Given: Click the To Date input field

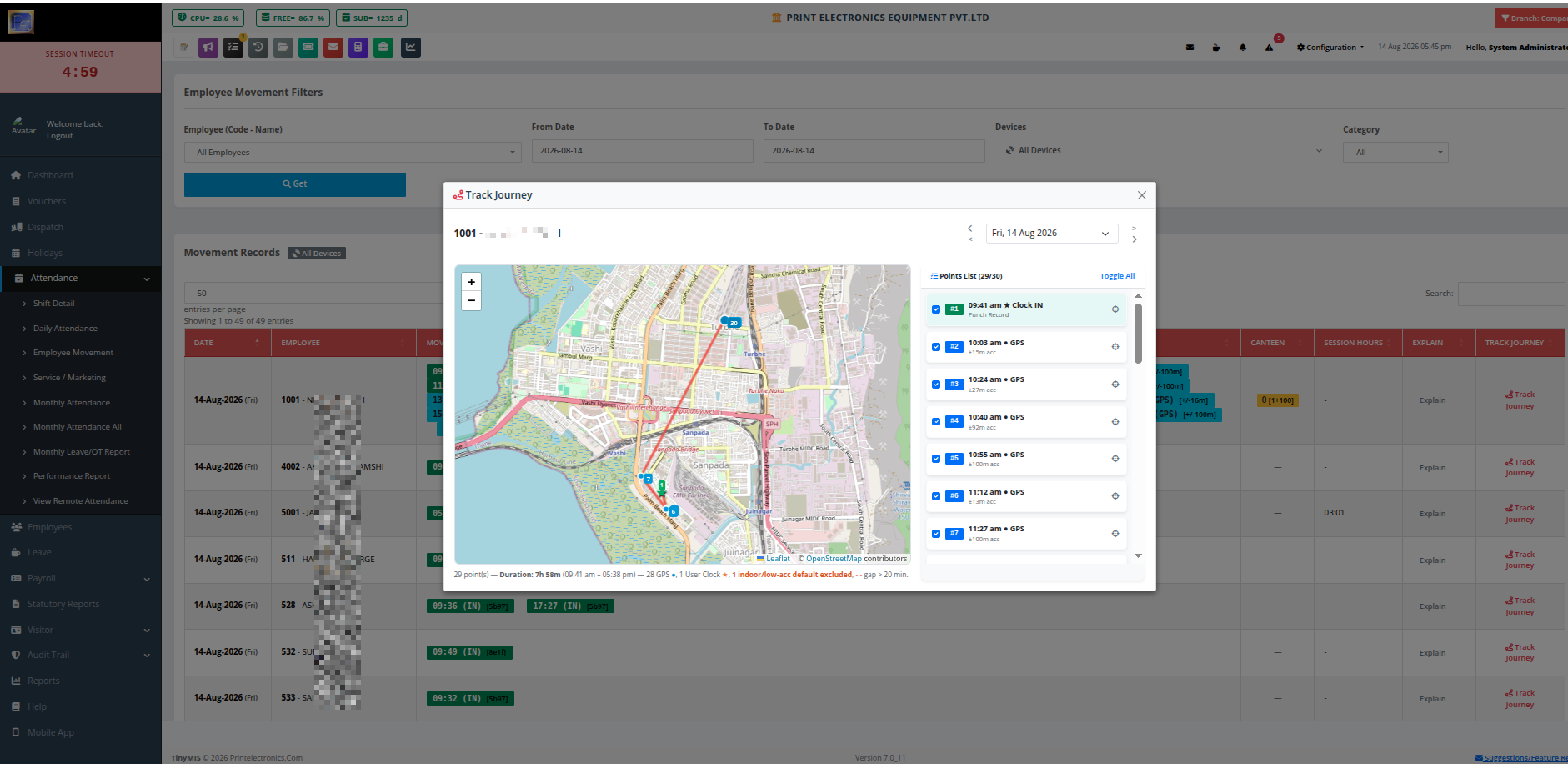Looking at the screenshot, I should [x=874, y=151].
